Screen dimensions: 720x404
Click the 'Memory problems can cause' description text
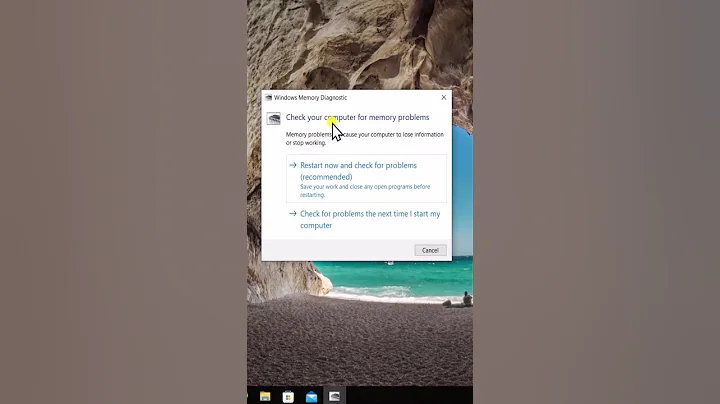click(x=365, y=139)
